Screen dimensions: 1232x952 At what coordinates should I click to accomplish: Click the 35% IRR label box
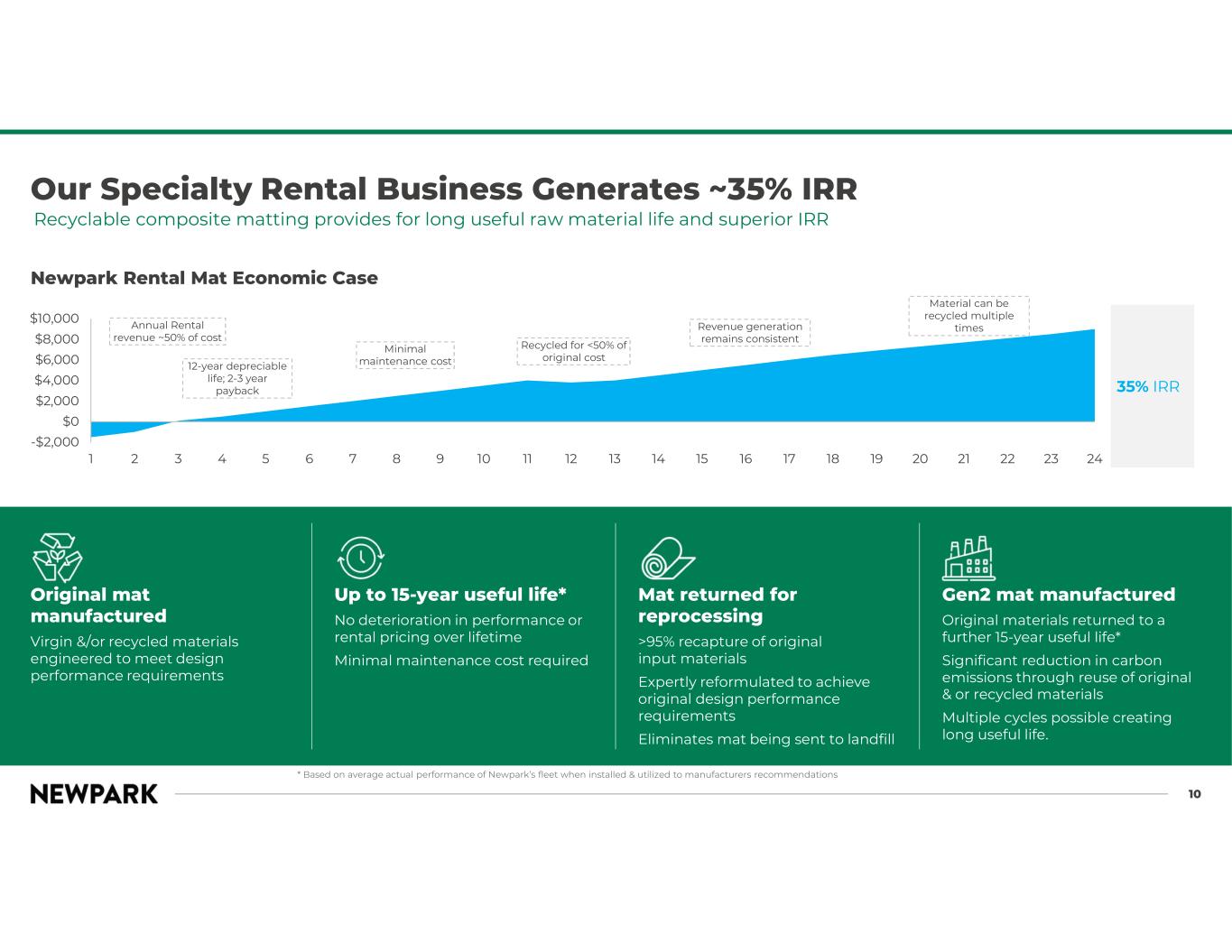(x=1152, y=386)
